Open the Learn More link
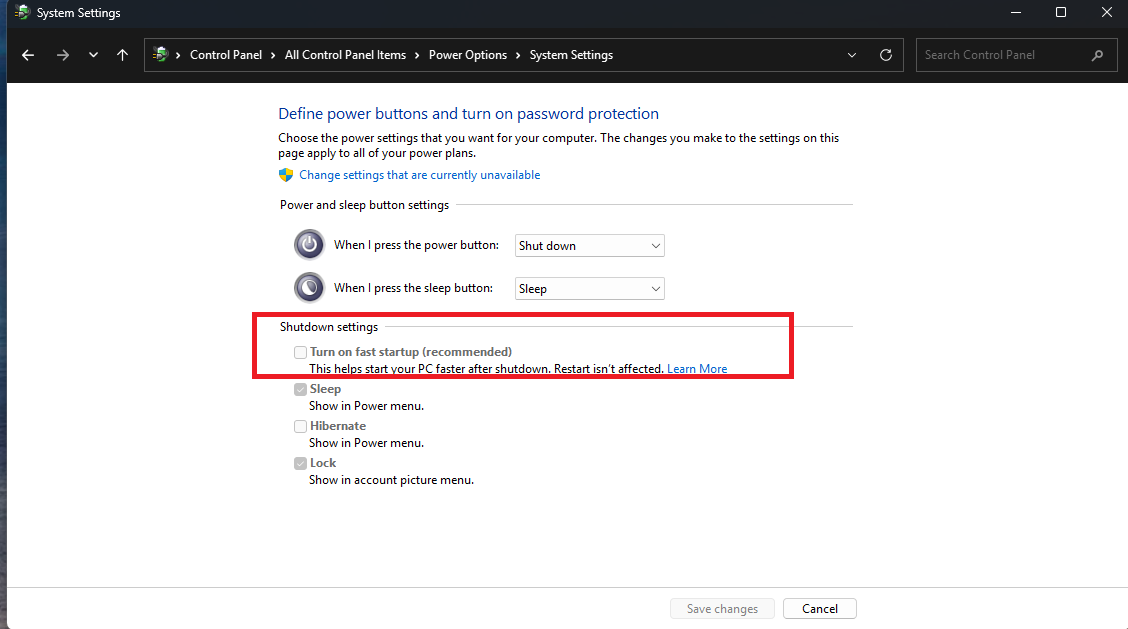The width and height of the screenshot is (1128, 629). pos(696,368)
